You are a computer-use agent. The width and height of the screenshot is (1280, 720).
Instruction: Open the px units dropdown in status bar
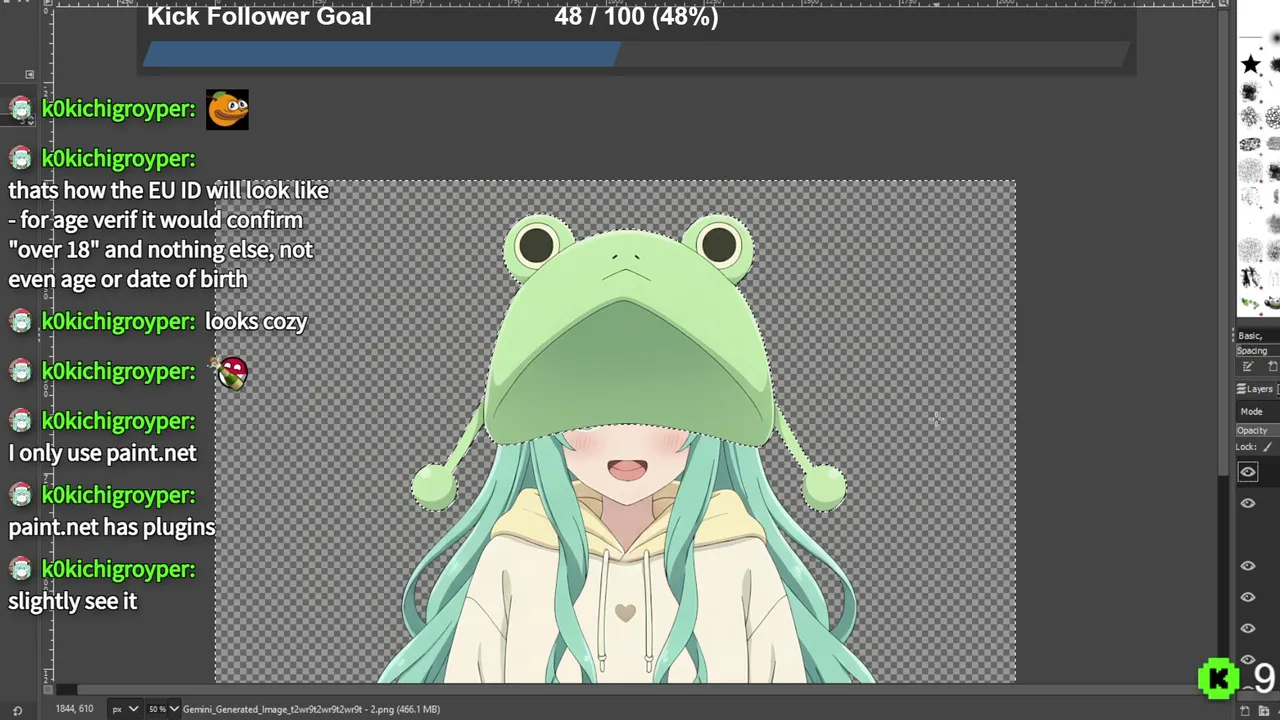tap(124, 709)
